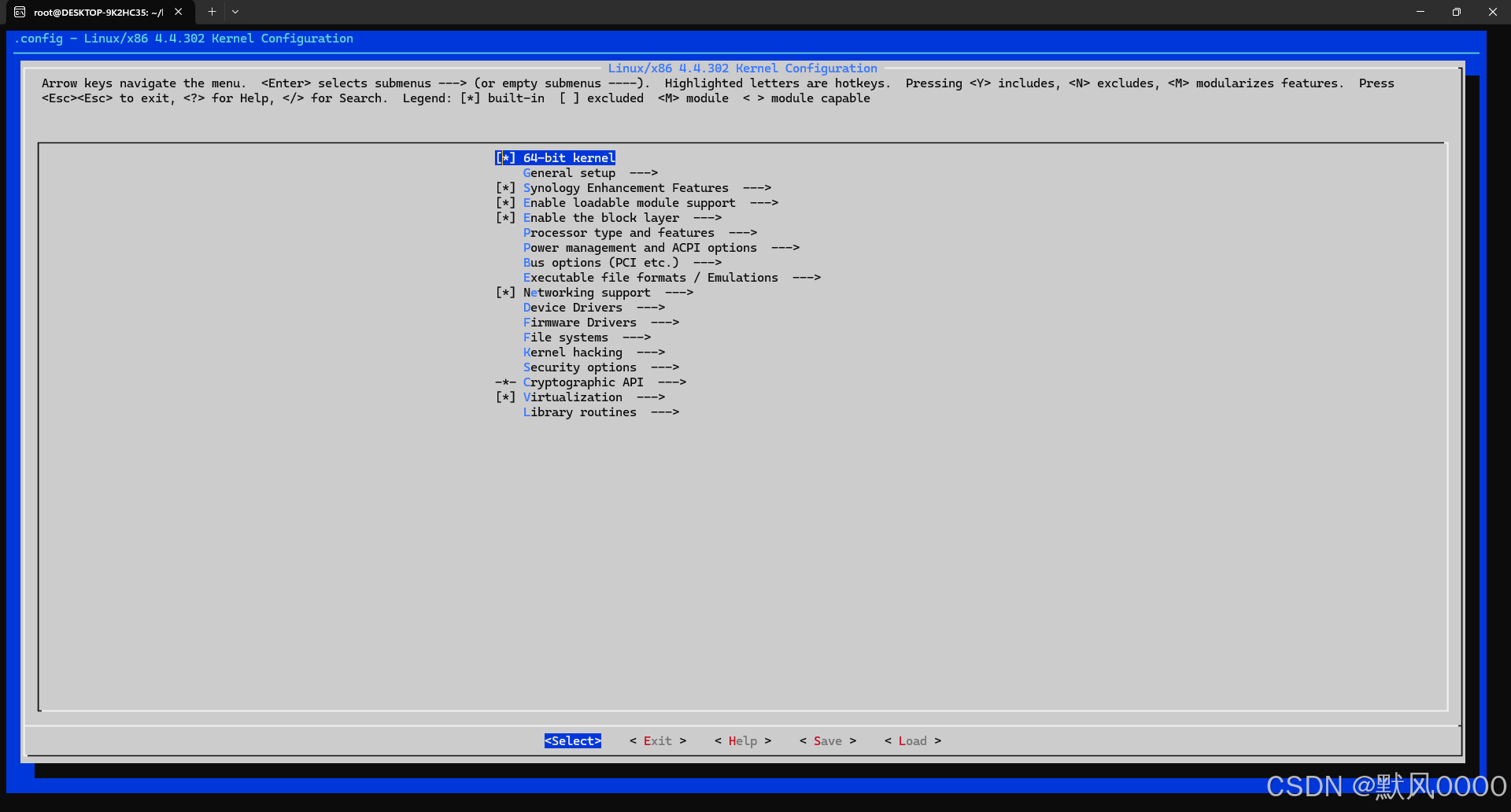Expand arrow next to Library routines
Viewport: 1511px width, 812px height.
pyautogui.click(x=665, y=412)
